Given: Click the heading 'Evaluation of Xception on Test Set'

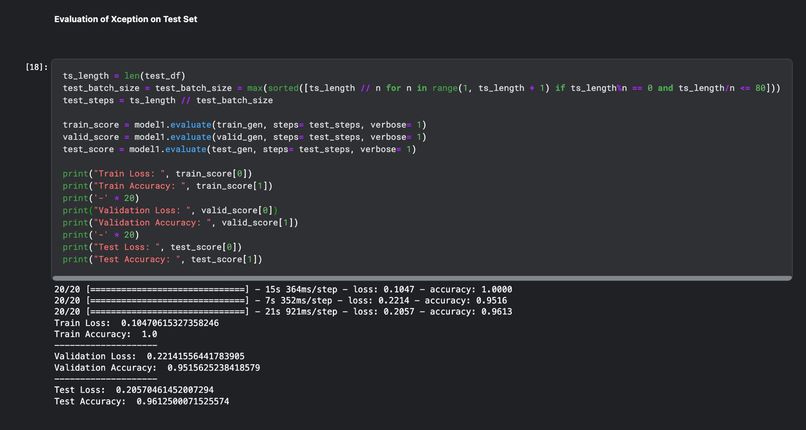Looking at the screenshot, I should click(125, 19).
